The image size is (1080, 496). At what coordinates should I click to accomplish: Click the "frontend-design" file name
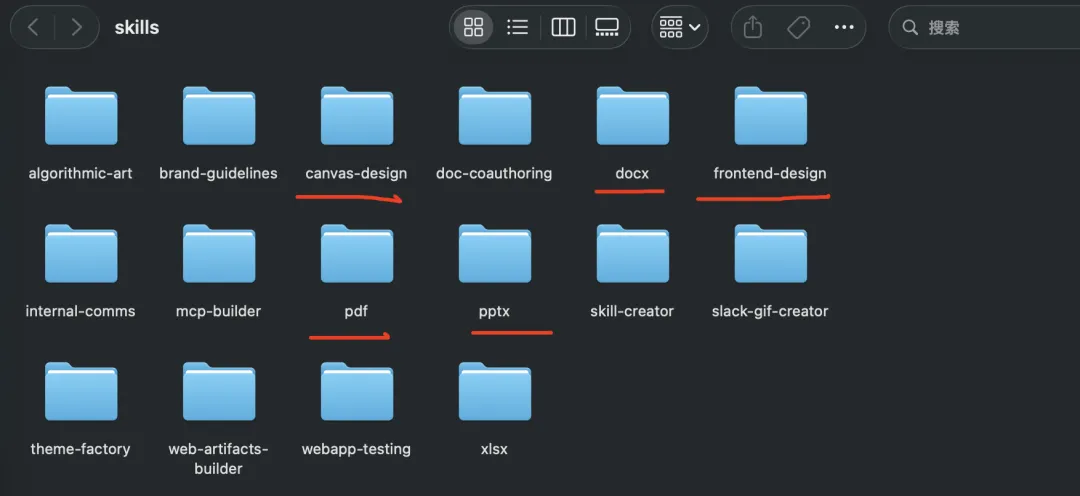point(770,174)
